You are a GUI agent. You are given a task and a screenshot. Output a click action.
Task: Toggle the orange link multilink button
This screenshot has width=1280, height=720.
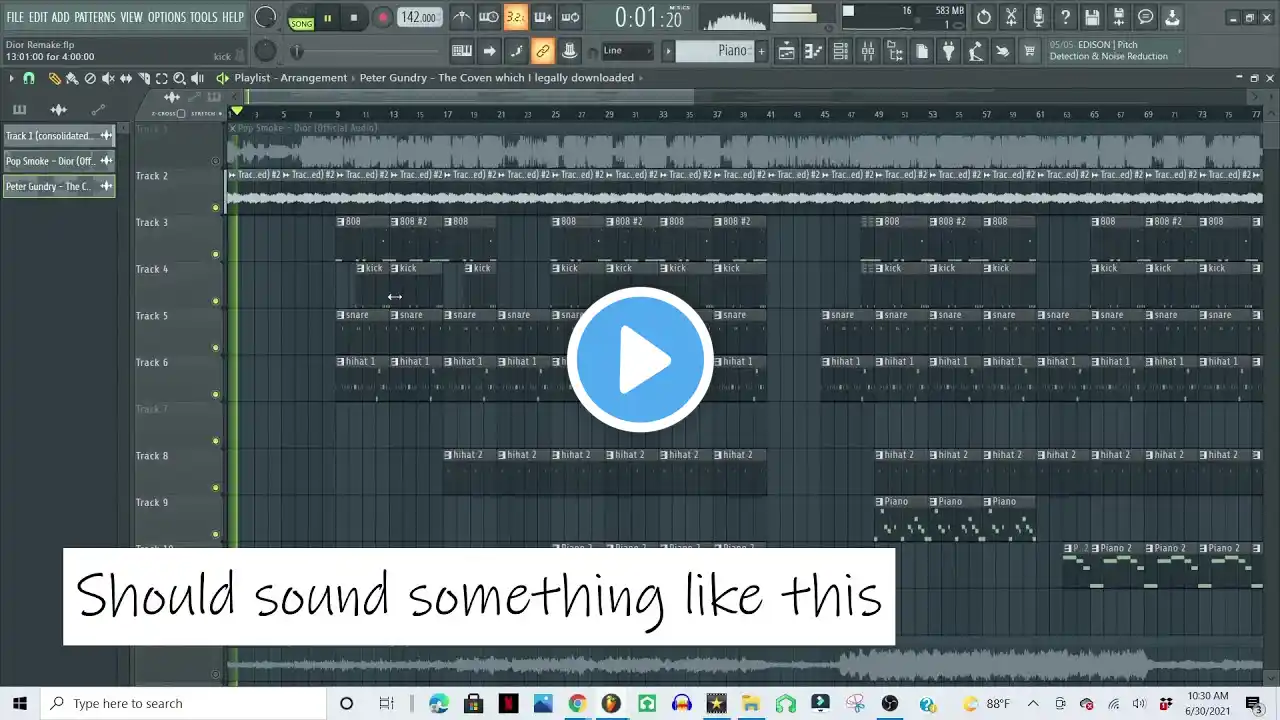click(543, 51)
